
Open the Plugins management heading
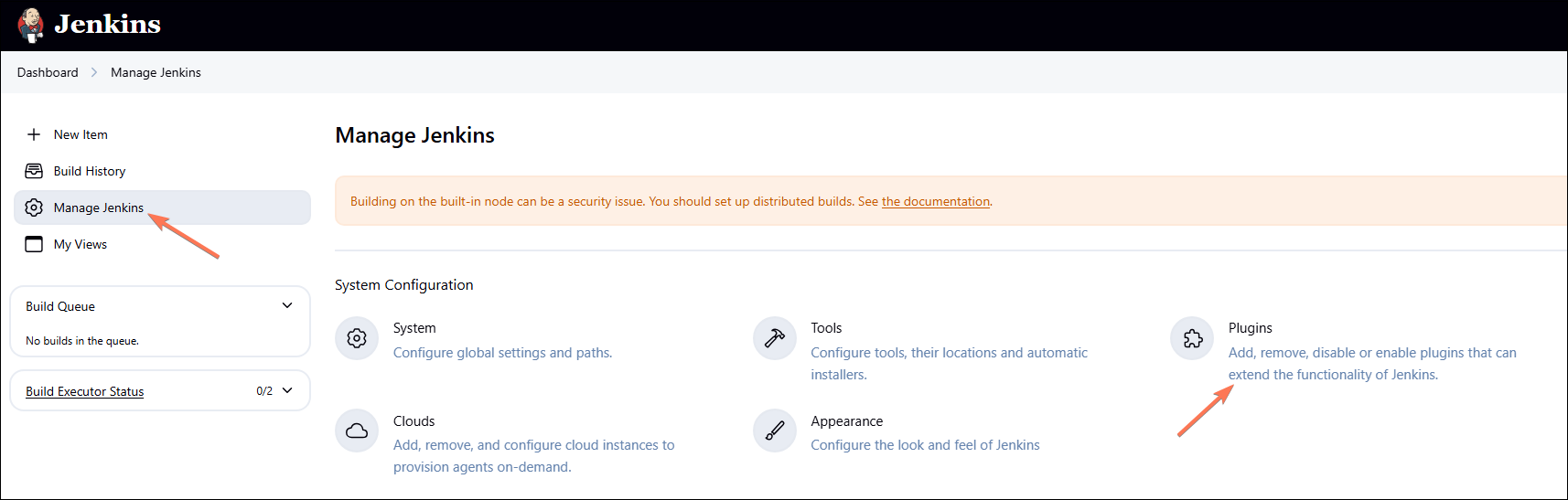tap(1250, 328)
